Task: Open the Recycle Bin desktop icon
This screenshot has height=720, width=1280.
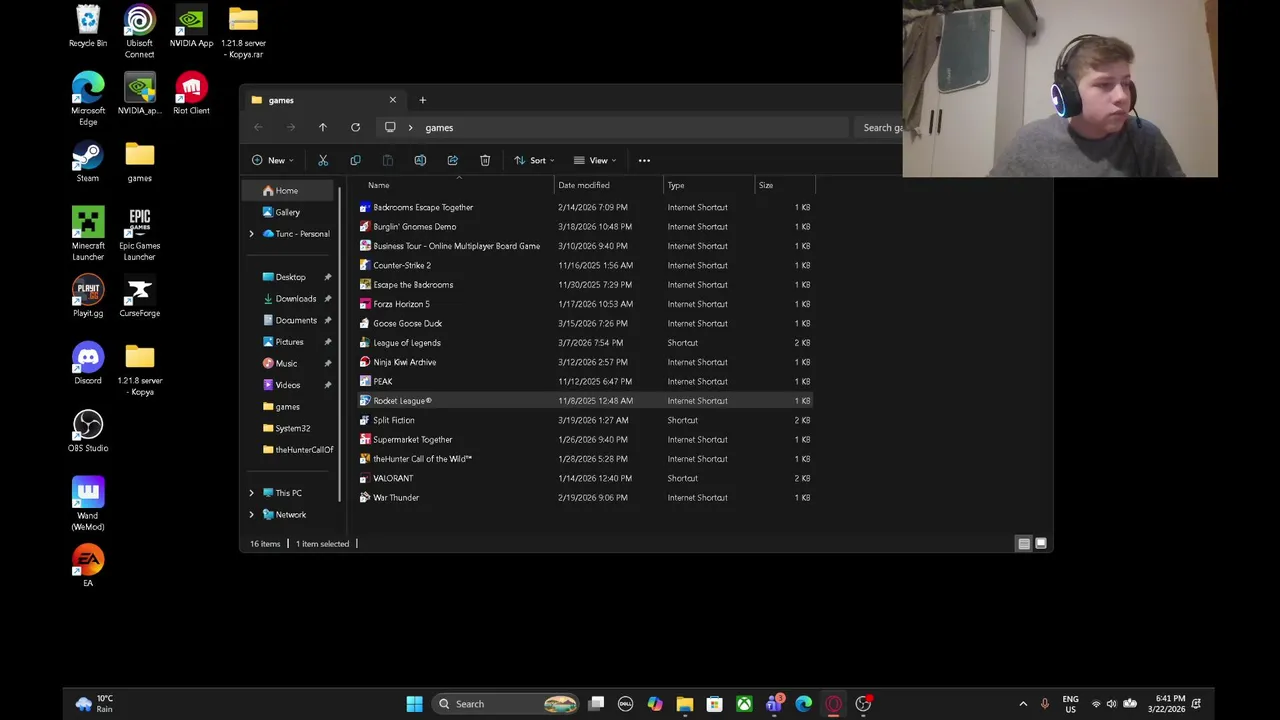Action: click(88, 27)
